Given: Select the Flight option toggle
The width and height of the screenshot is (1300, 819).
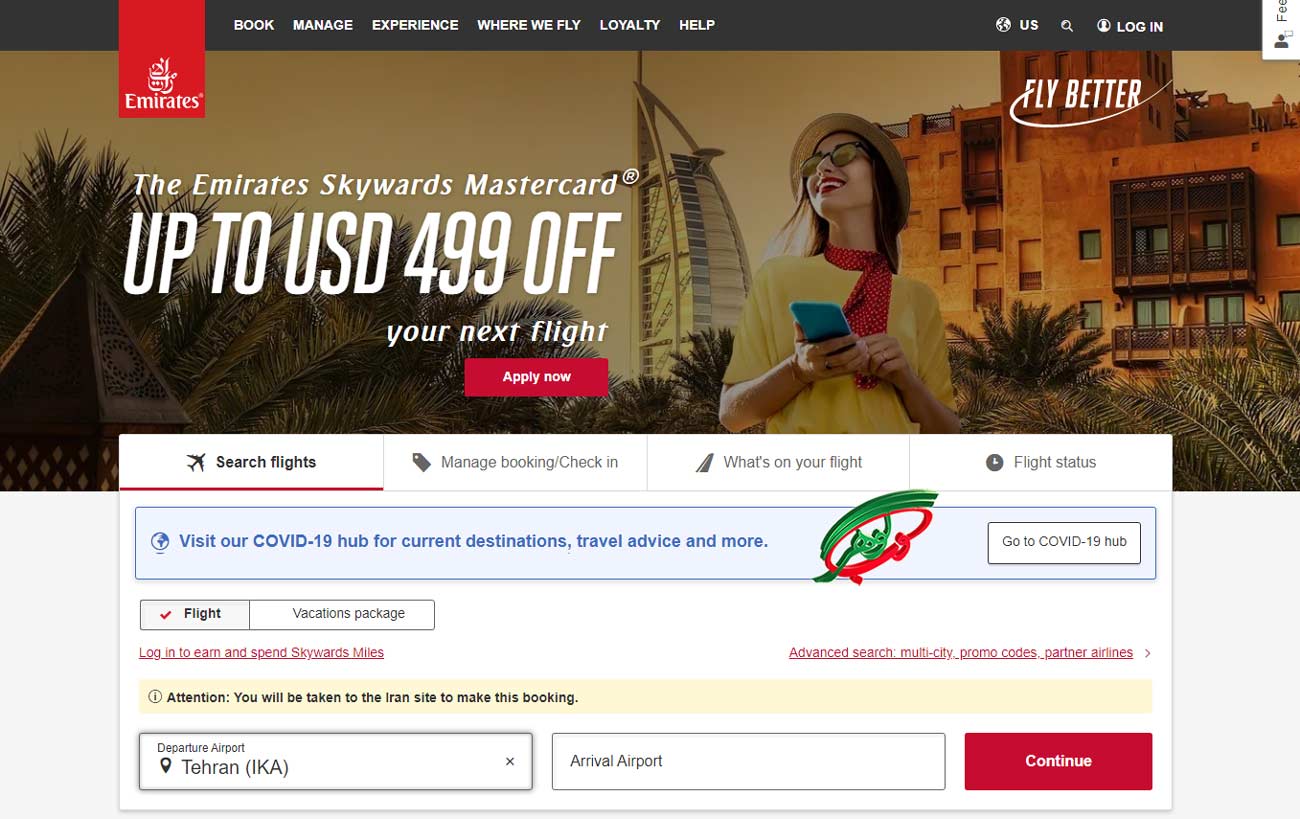Looking at the screenshot, I should click(x=194, y=614).
